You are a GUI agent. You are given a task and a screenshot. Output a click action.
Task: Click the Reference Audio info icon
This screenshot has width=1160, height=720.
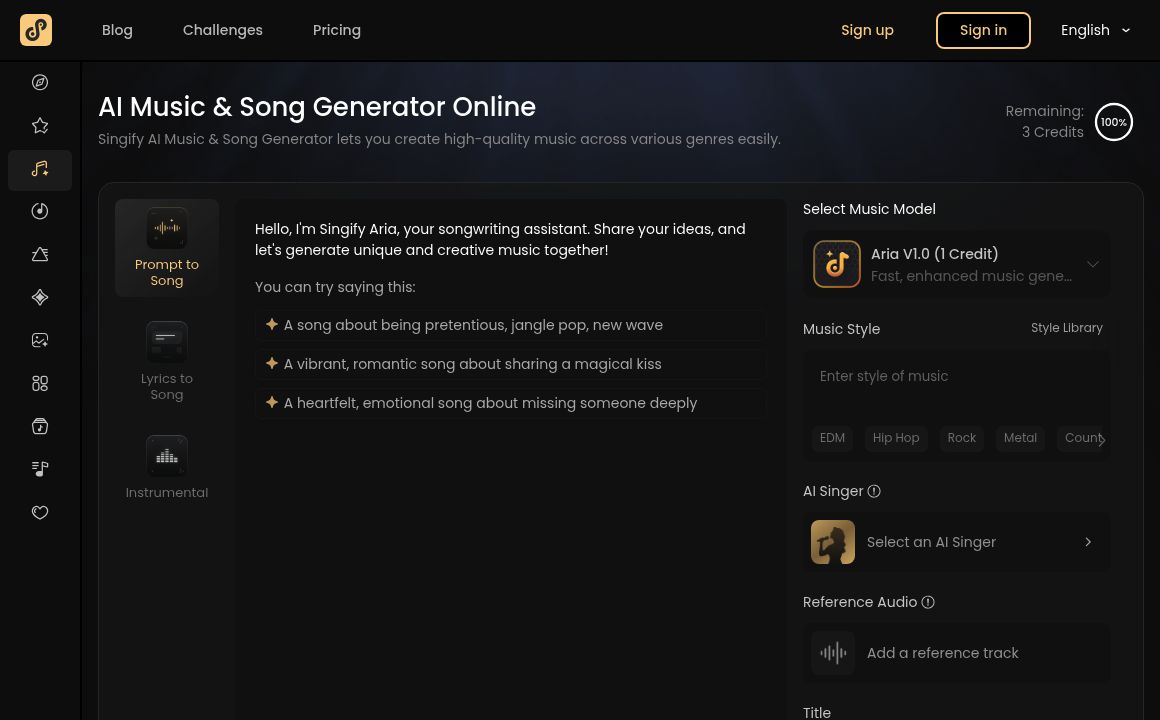click(x=928, y=602)
